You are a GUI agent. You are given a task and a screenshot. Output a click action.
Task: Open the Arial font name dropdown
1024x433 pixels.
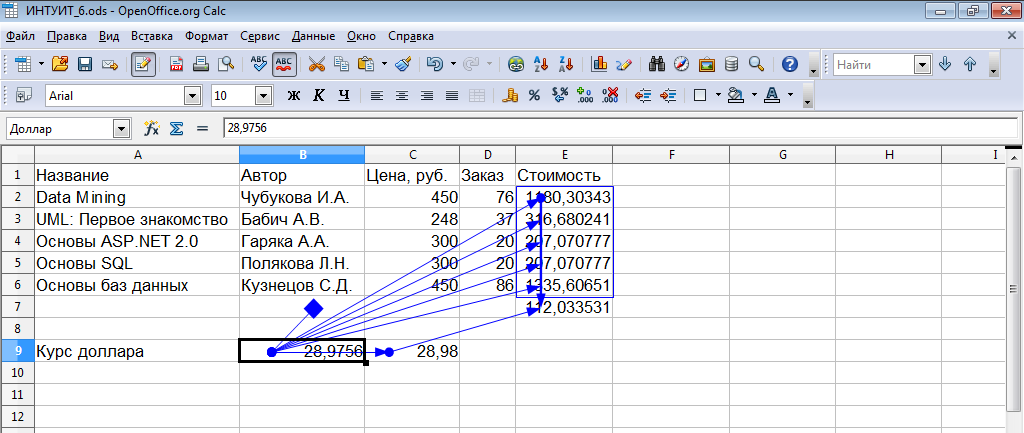pos(193,96)
